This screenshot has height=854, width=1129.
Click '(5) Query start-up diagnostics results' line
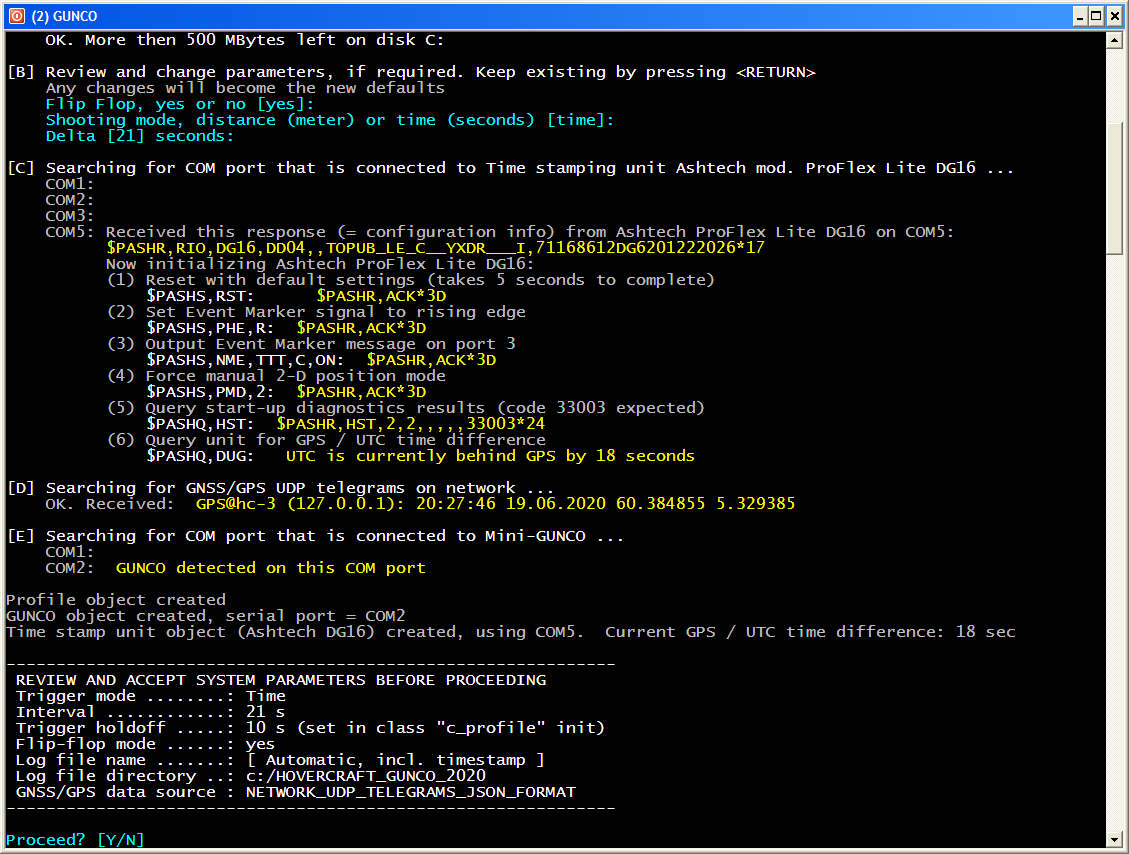coord(405,408)
